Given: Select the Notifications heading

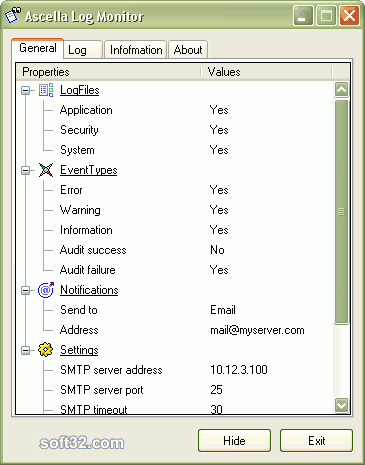Looking at the screenshot, I should (89, 290).
